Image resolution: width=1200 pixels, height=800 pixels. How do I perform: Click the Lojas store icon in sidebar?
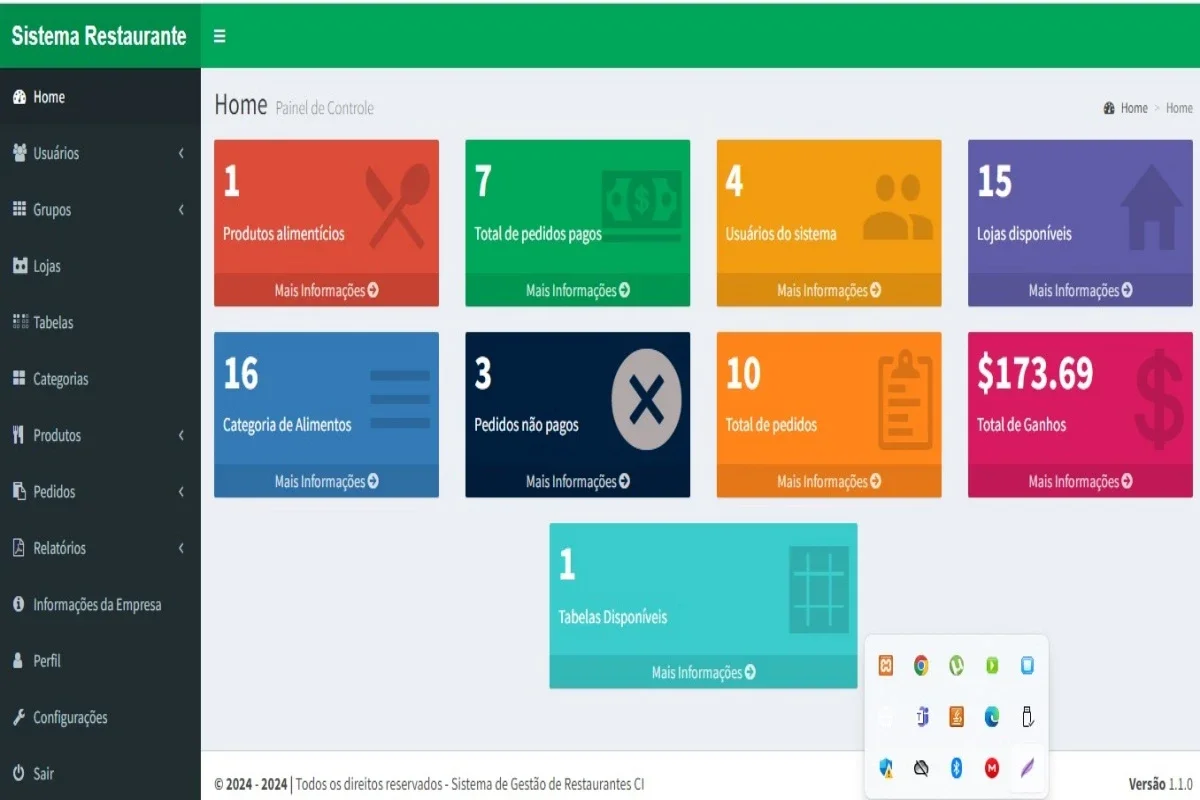pyautogui.click(x=19, y=266)
